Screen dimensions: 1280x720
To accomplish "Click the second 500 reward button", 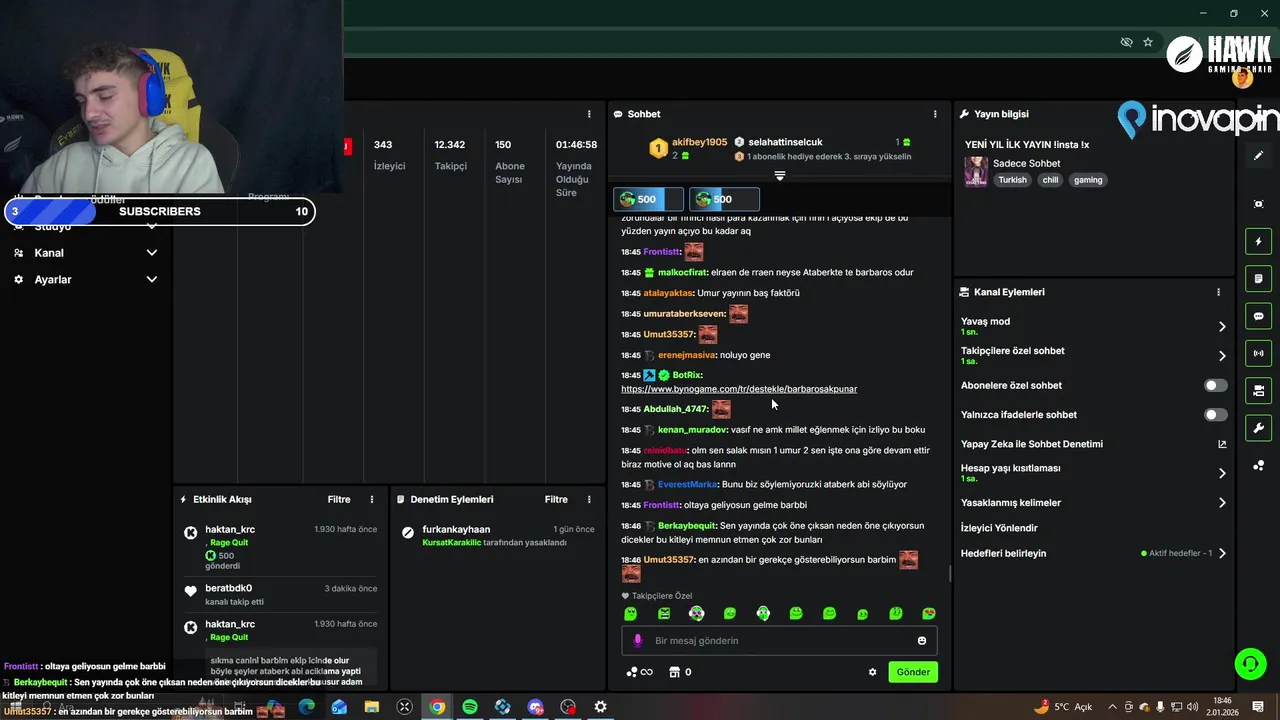I will [x=725, y=199].
